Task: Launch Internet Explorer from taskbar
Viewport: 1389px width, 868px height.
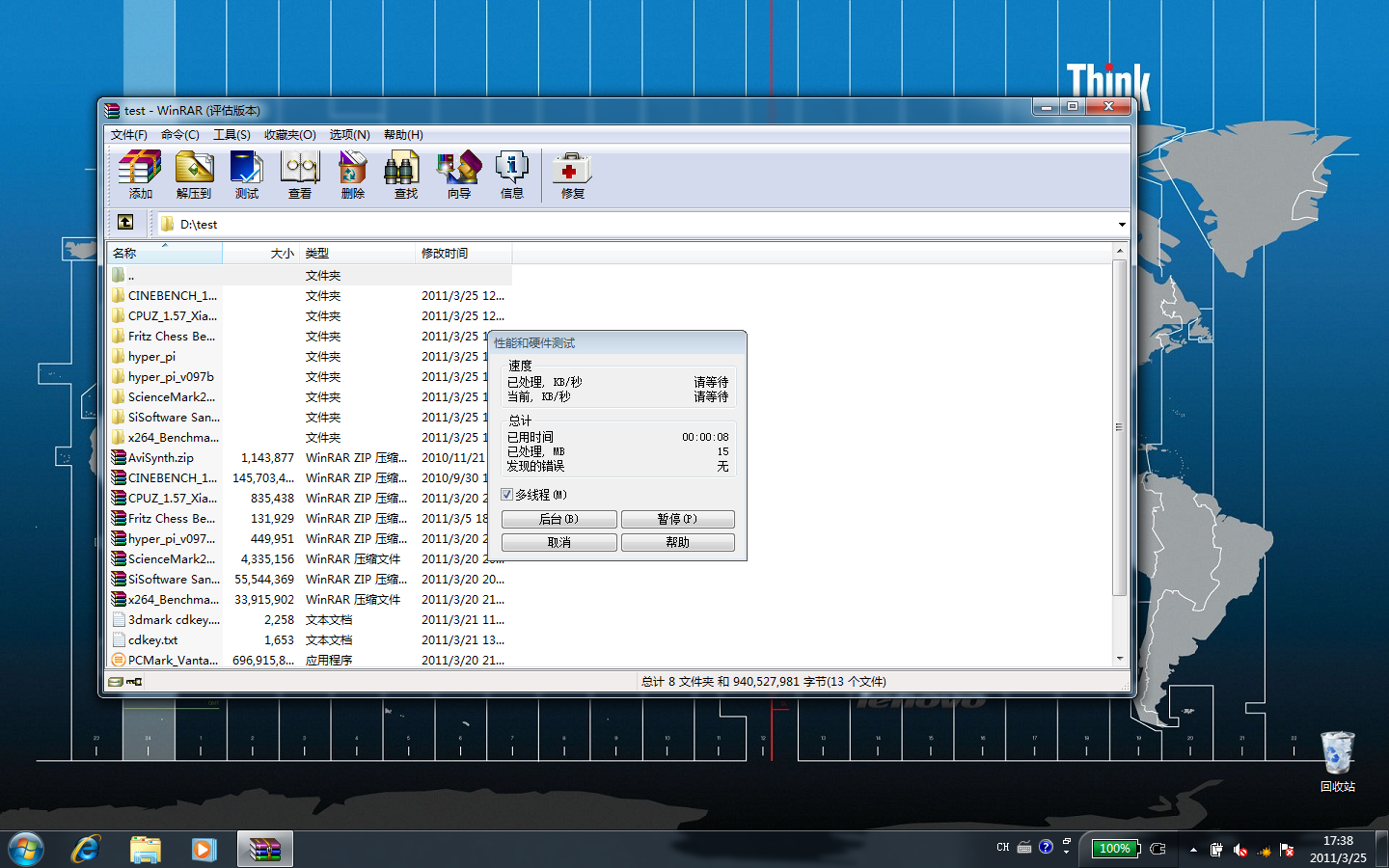Action: (86, 850)
